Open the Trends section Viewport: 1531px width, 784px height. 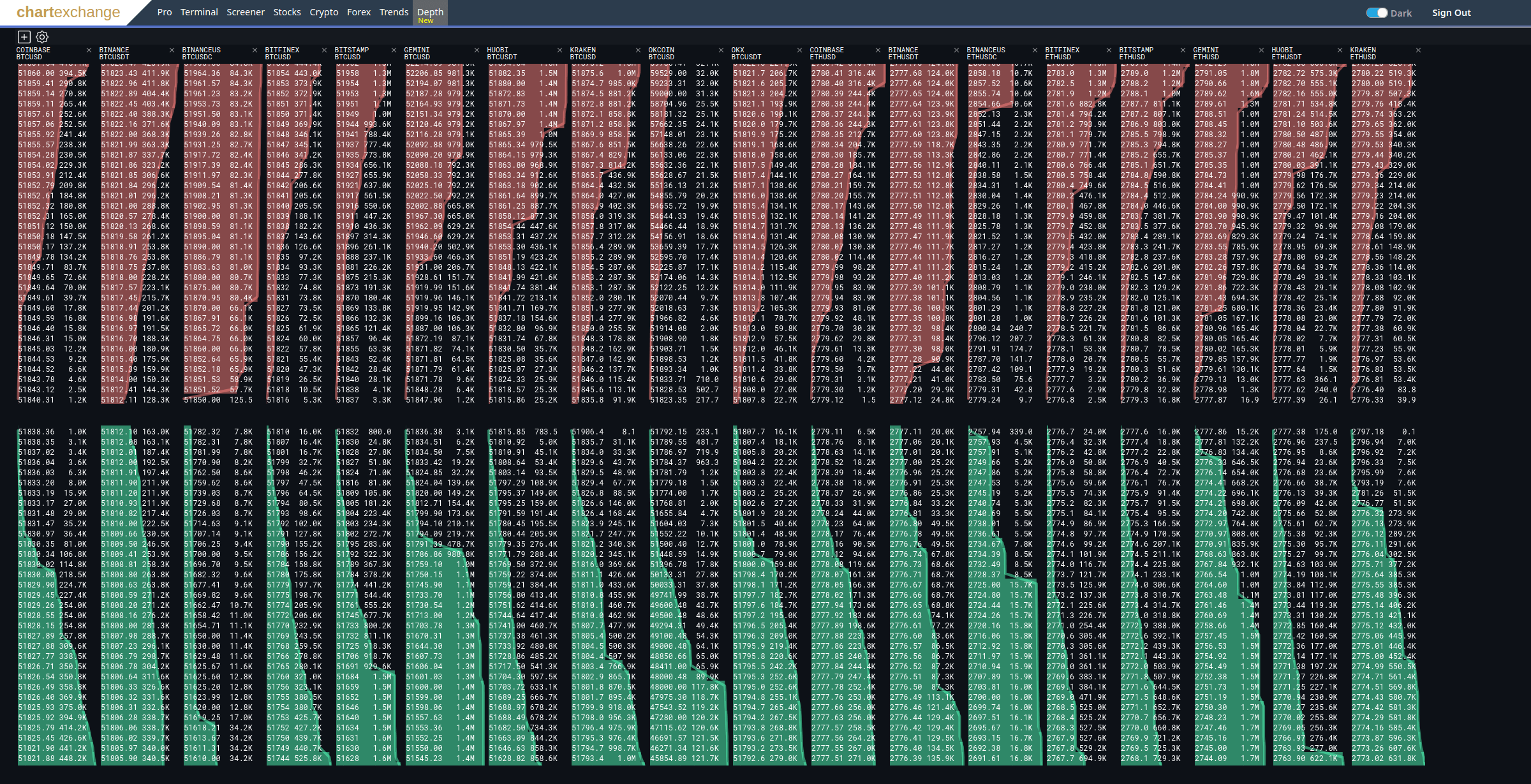tap(394, 12)
